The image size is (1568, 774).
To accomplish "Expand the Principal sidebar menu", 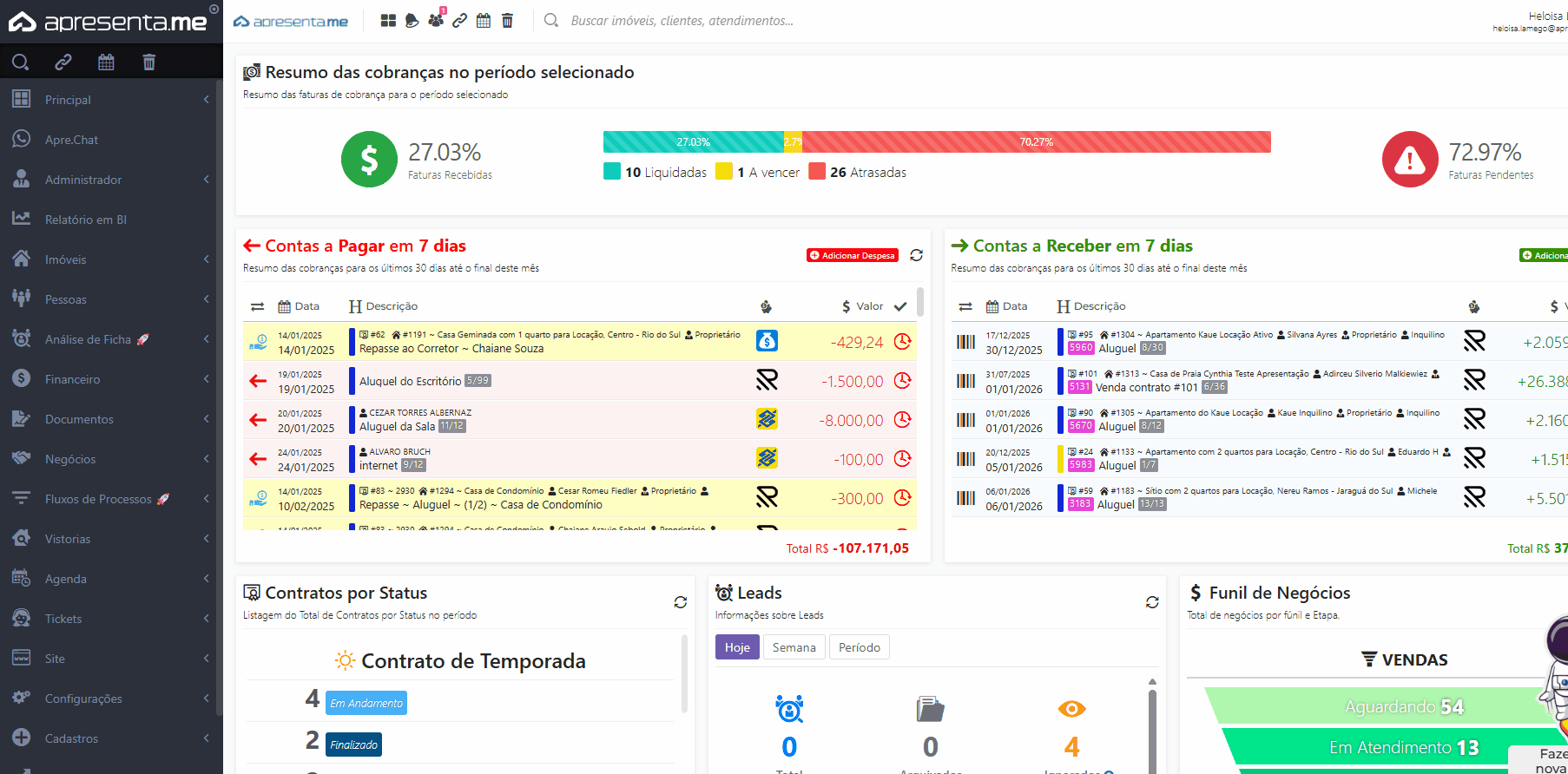I will pos(111,100).
